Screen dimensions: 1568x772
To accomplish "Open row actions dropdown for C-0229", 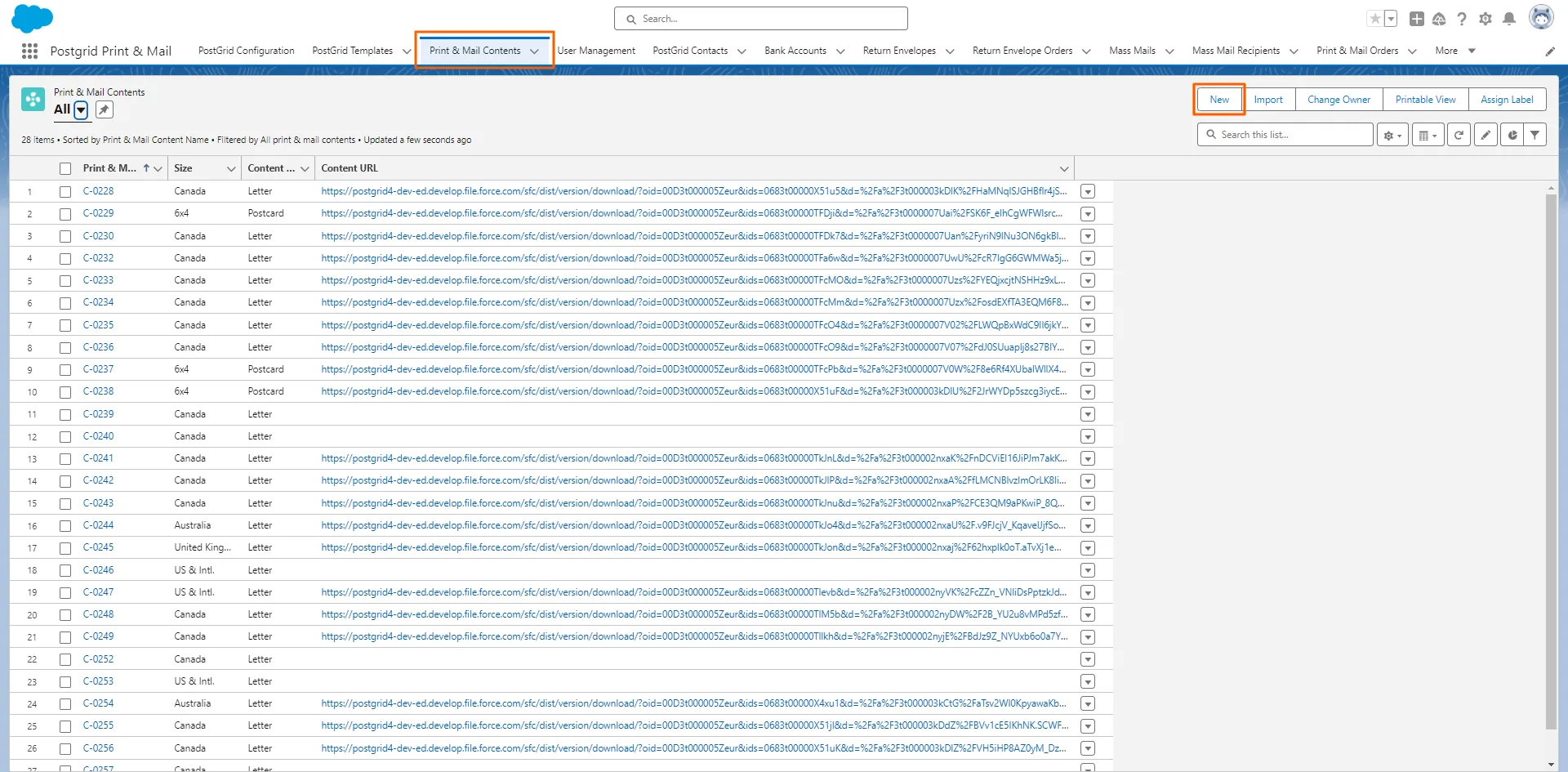I will 1087,214.
